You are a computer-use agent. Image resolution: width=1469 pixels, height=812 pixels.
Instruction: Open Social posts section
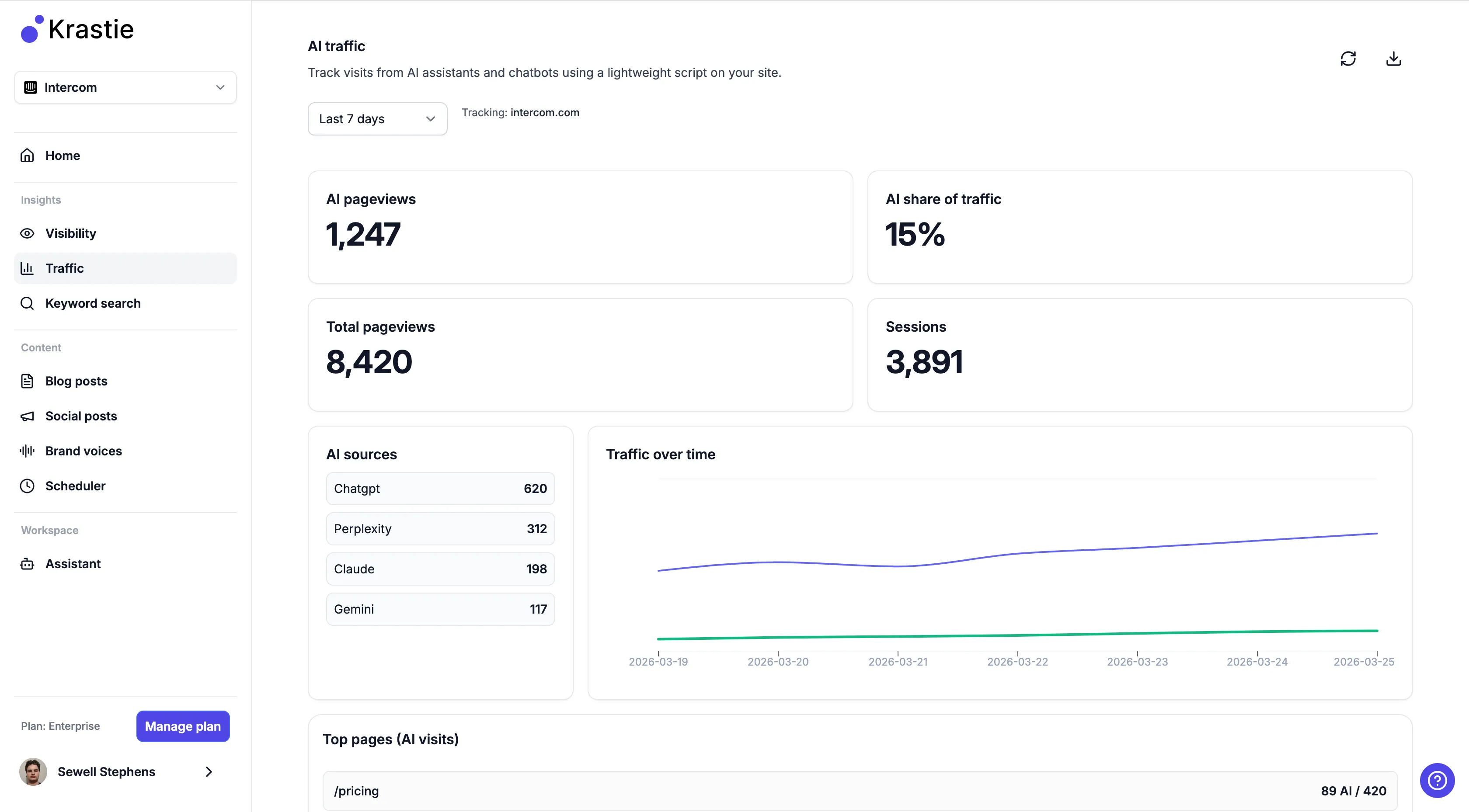tap(125, 416)
